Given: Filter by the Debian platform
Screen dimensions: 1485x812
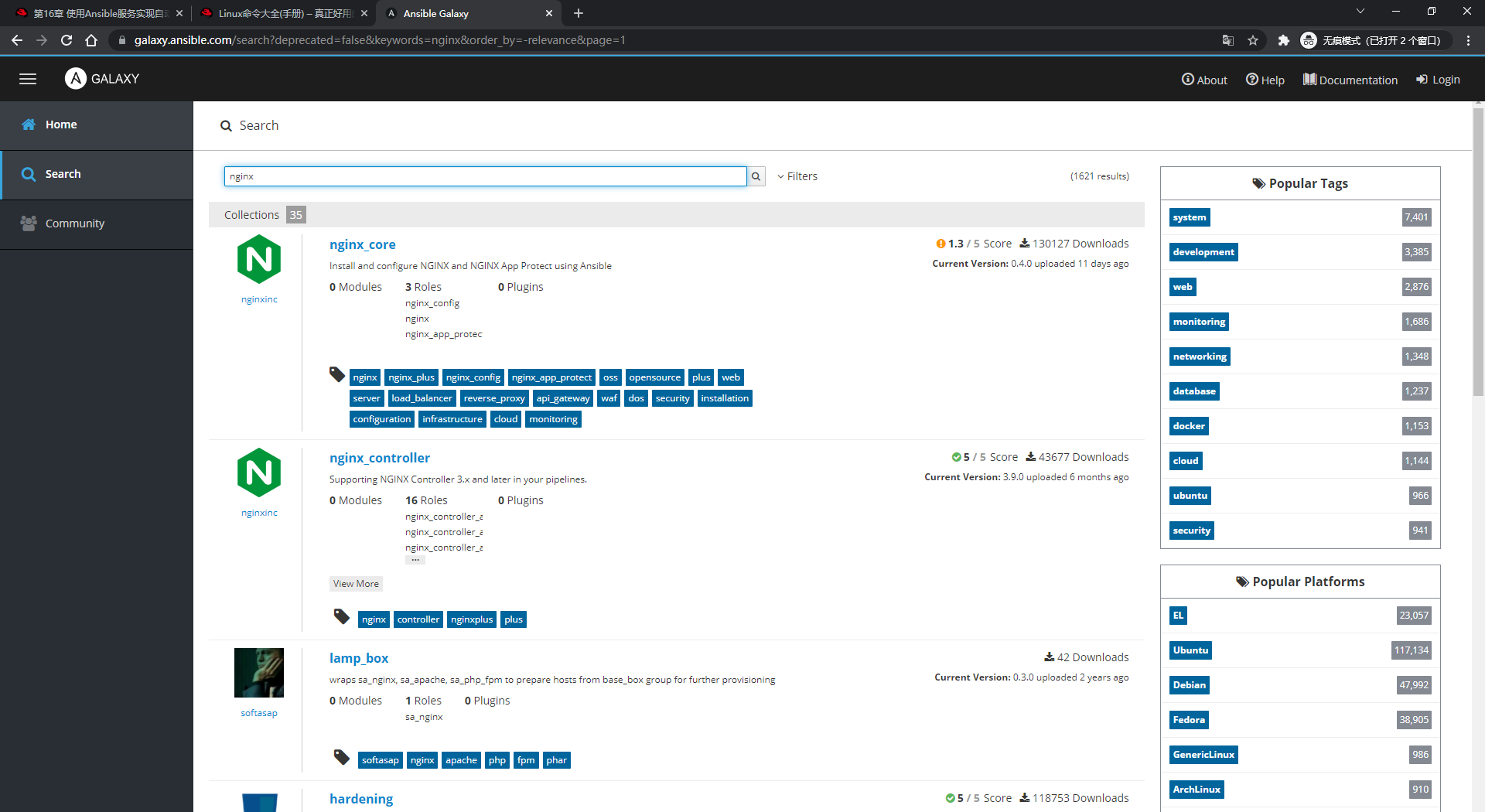Looking at the screenshot, I should pyautogui.click(x=1190, y=685).
